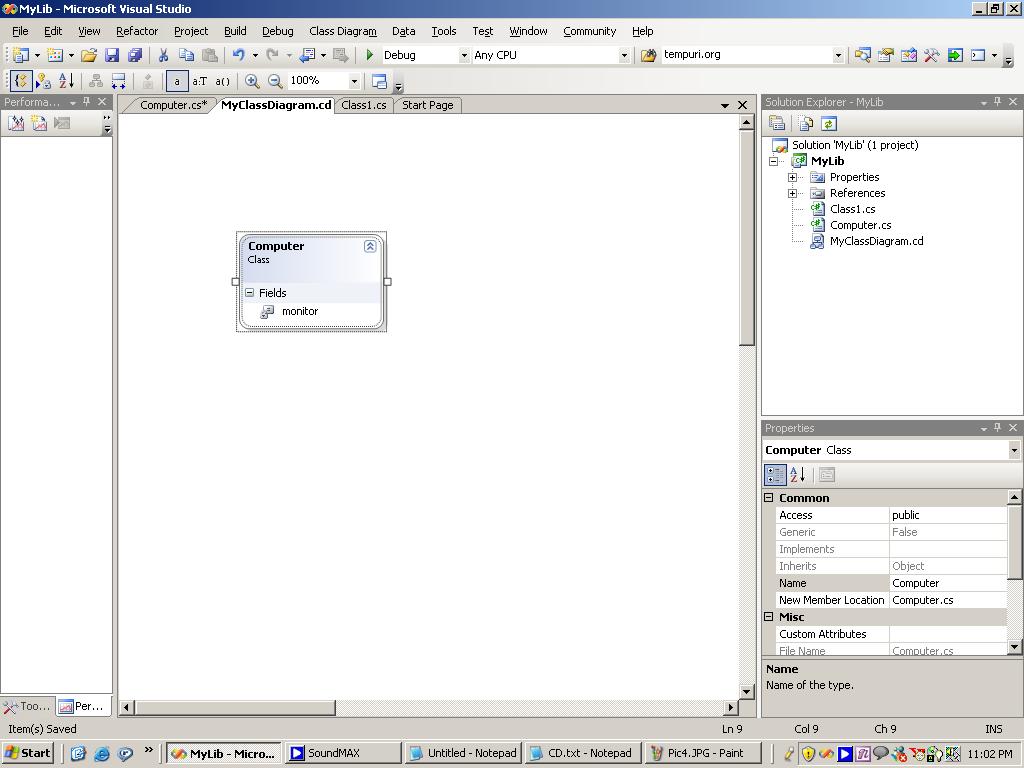Open the File menu
Image resolution: width=1024 pixels, height=768 pixels.
(20, 31)
